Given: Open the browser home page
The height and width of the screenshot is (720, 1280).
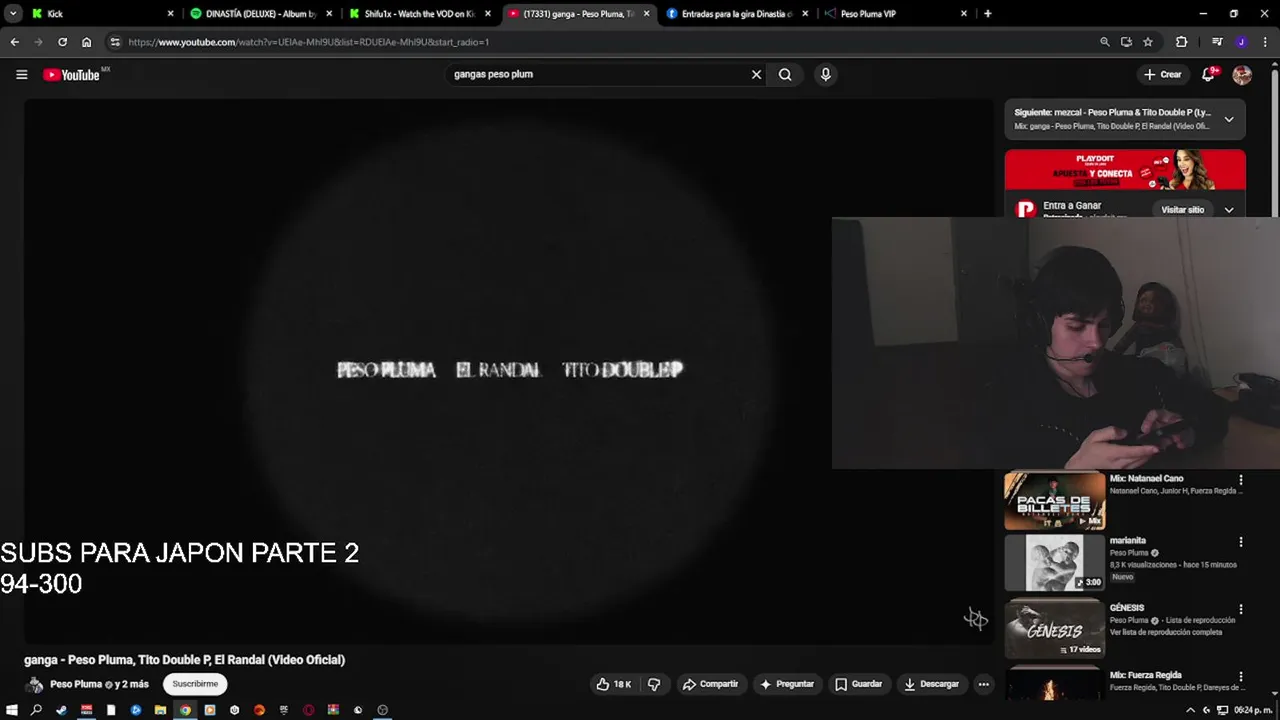Looking at the screenshot, I should 86,42.
